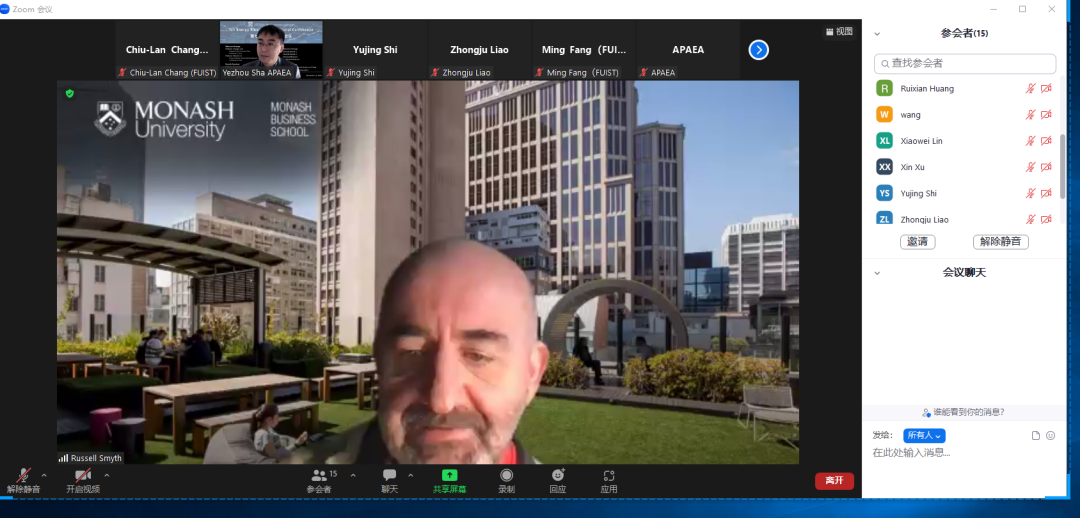1080x518 pixels.
Task: Click the 邀请 invite button
Action: tap(917, 242)
